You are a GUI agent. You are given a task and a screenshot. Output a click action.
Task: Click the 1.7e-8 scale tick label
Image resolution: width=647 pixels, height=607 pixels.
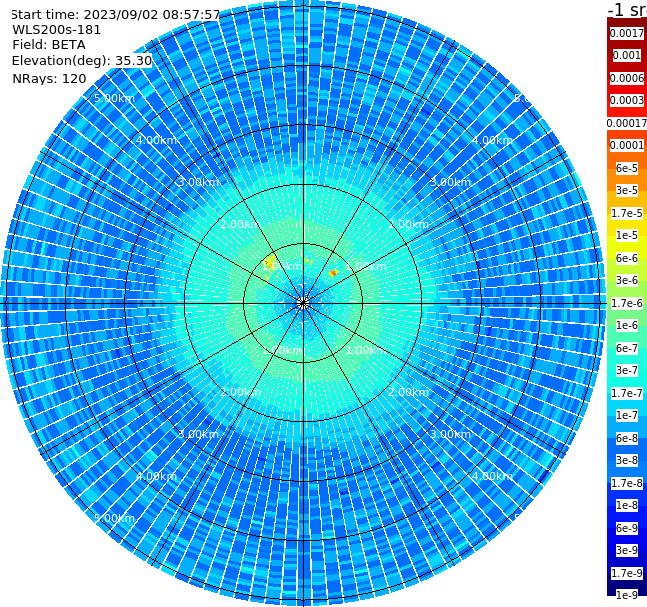[x=627, y=483]
